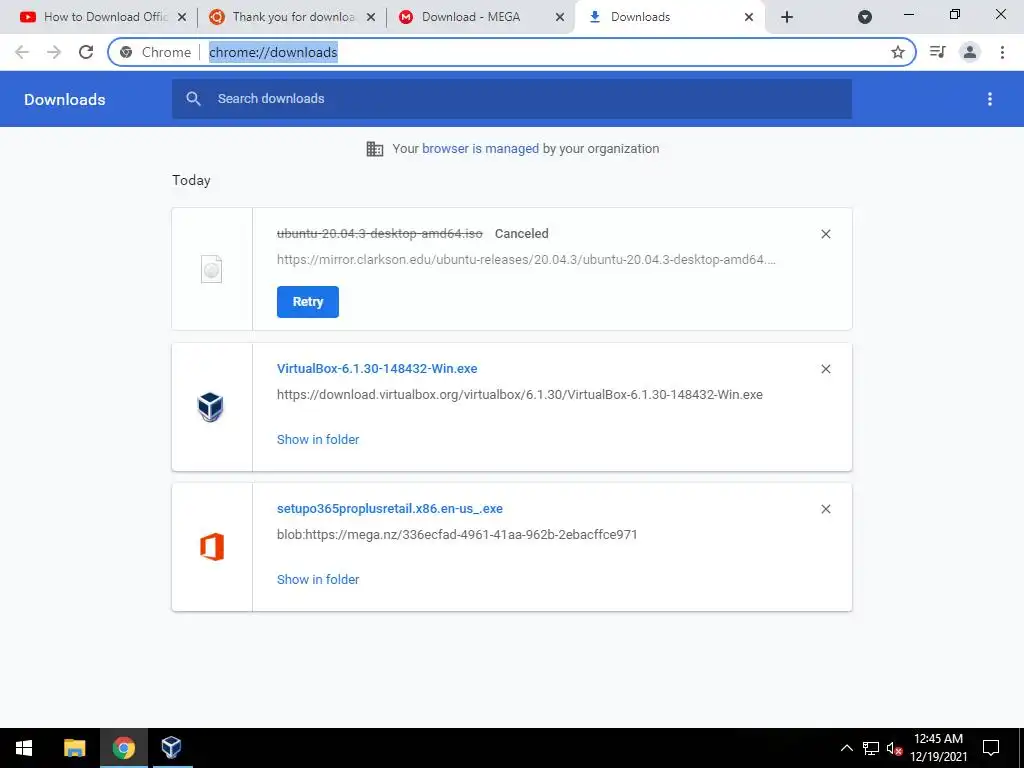The height and width of the screenshot is (768, 1024).
Task: Close the MEGA tab
Action: (x=560, y=17)
